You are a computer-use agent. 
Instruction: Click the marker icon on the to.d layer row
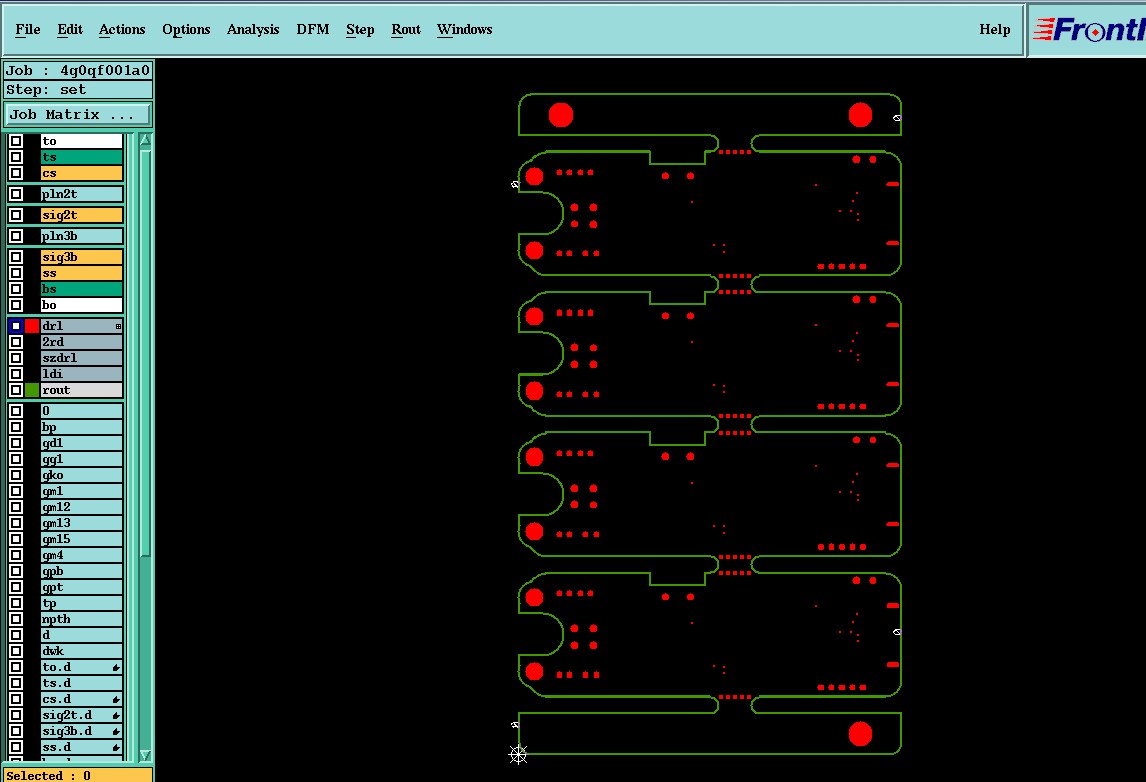pos(116,667)
